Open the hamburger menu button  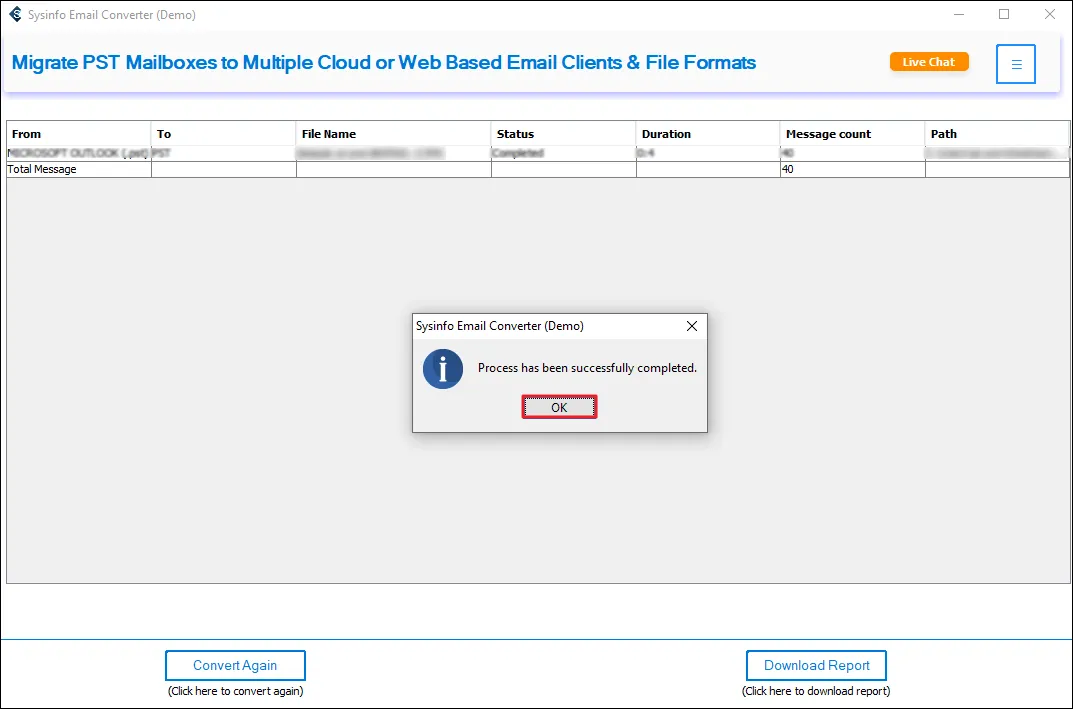[1016, 64]
